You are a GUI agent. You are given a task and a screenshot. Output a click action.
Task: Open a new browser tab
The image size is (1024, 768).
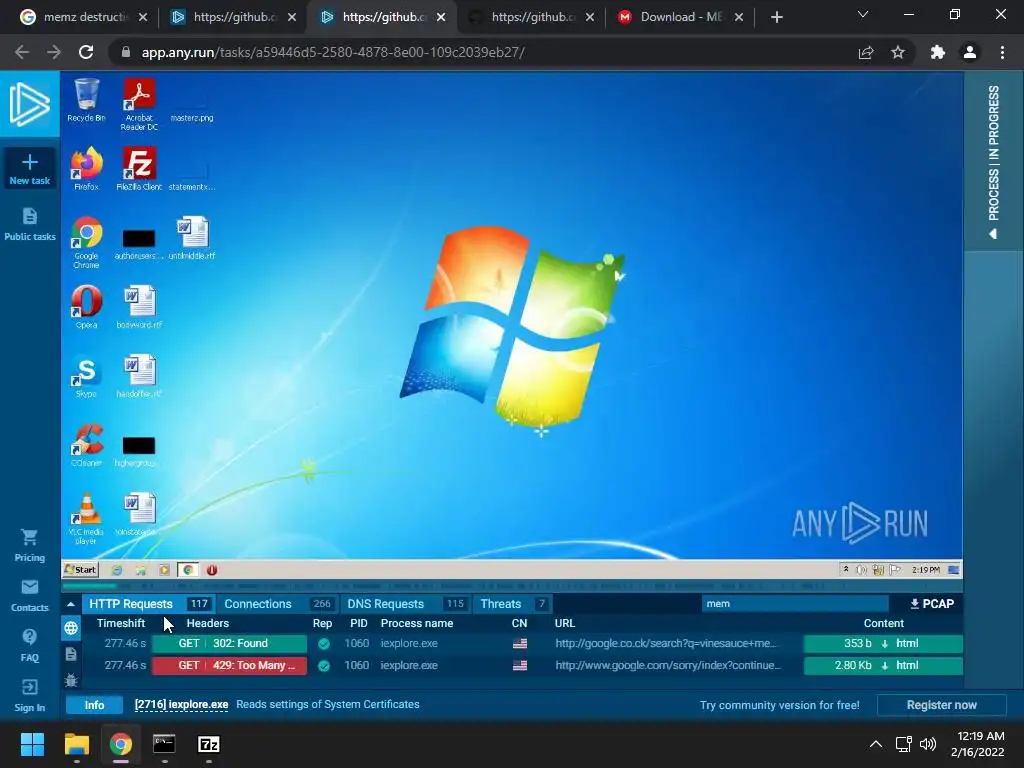776,18
